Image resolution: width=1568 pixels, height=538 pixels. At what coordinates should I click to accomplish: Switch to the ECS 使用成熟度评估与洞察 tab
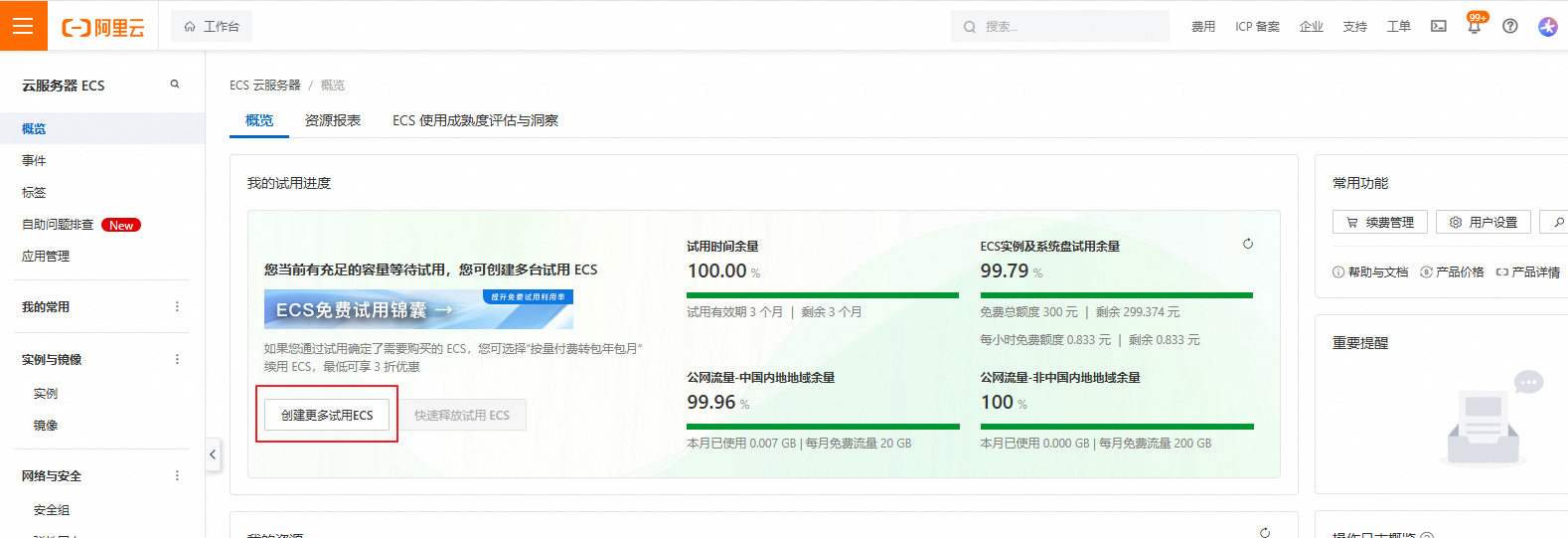tap(475, 120)
